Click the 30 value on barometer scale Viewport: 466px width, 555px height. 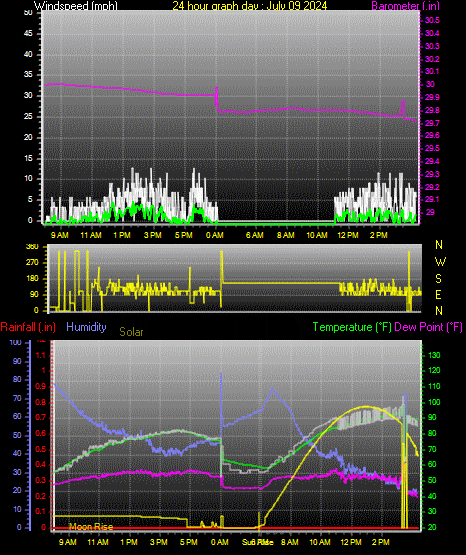(430, 84)
